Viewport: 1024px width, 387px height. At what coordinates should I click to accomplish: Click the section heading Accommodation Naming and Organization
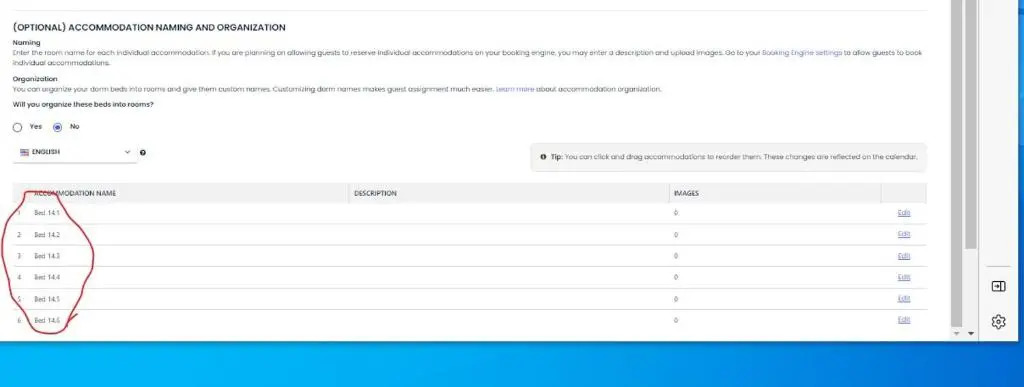point(150,27)
